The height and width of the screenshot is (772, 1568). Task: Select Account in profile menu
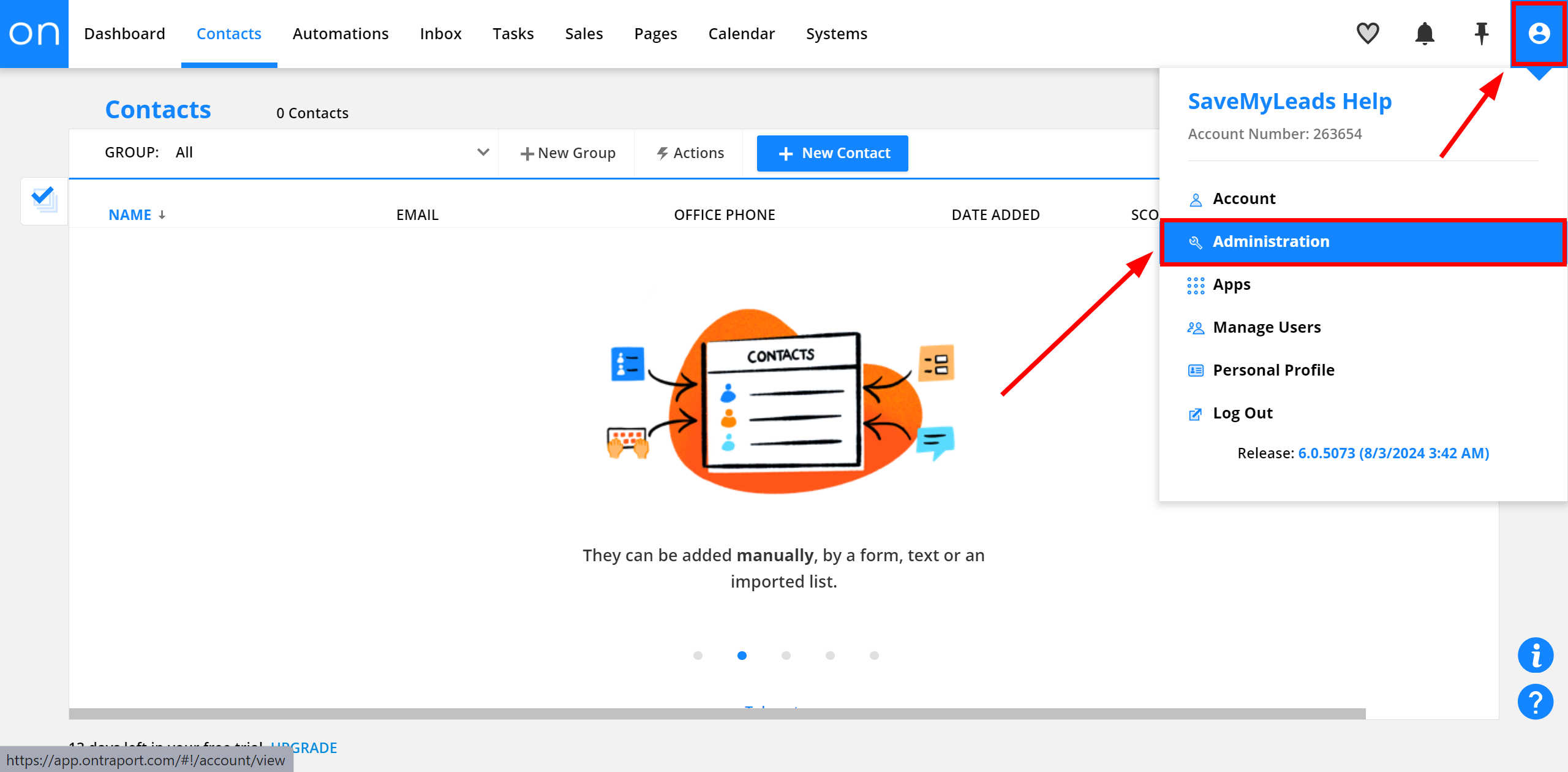click(1363, 199)
